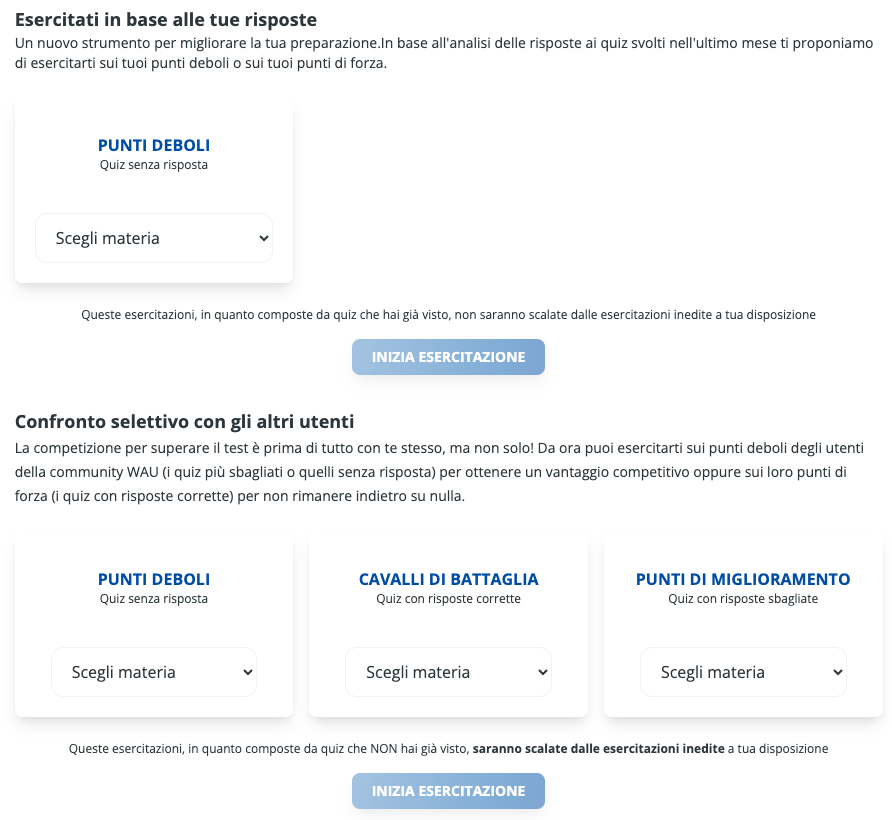892x820 pixels.
Task: Expand the Punti di Miglioramento subject dropdown
Action: [743, 672]
